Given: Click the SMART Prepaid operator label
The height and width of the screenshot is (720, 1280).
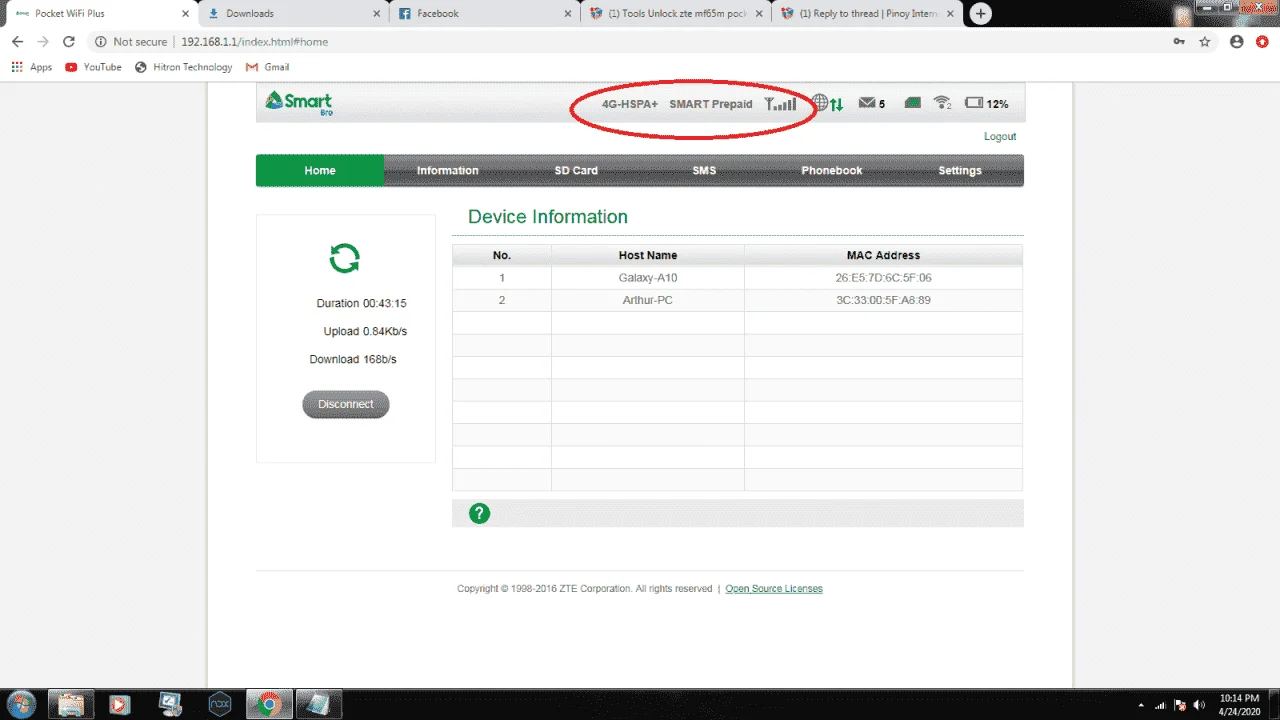Looking at the screenshot, I should (x=711, y=104).
